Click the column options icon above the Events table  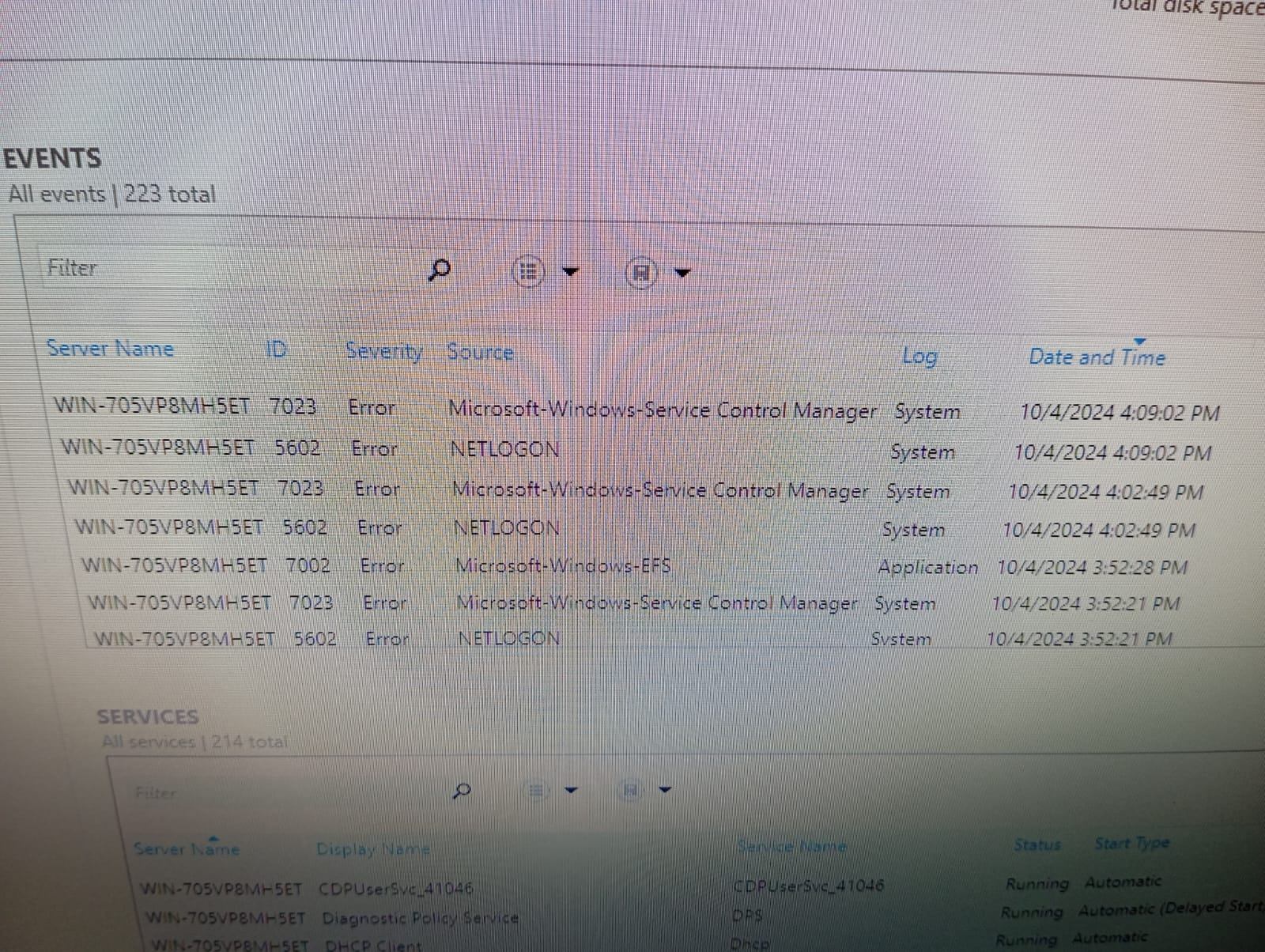(x=528, y=272)
